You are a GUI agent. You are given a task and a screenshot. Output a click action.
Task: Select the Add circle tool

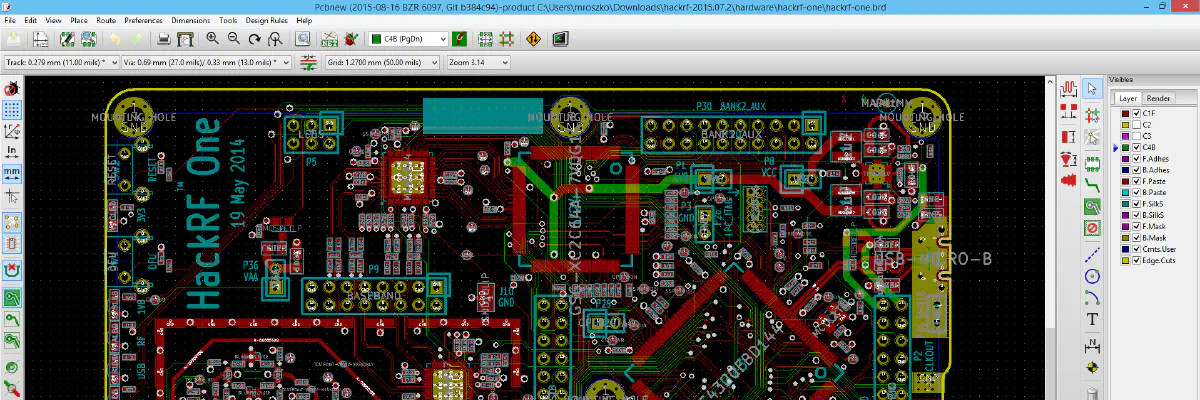[x=1092, y=274]
